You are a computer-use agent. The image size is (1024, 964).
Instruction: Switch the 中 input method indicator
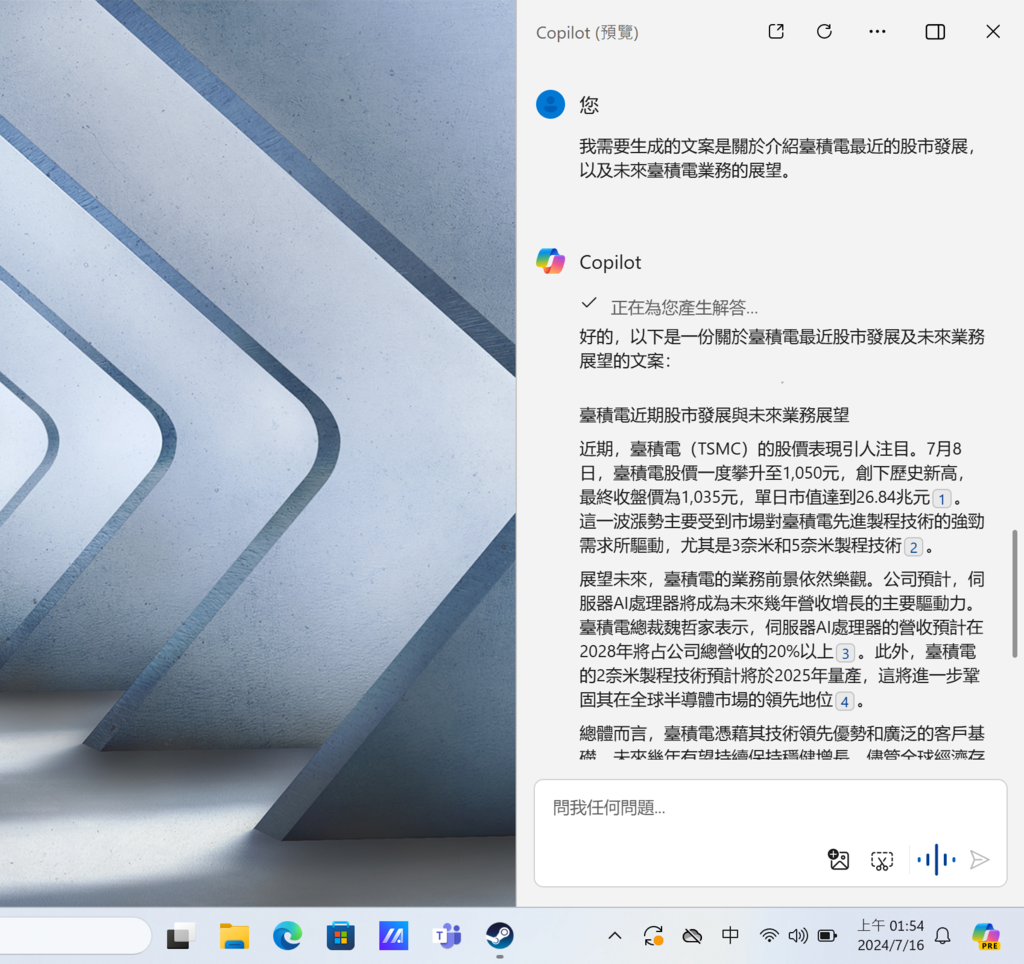(x=730, y=935)
